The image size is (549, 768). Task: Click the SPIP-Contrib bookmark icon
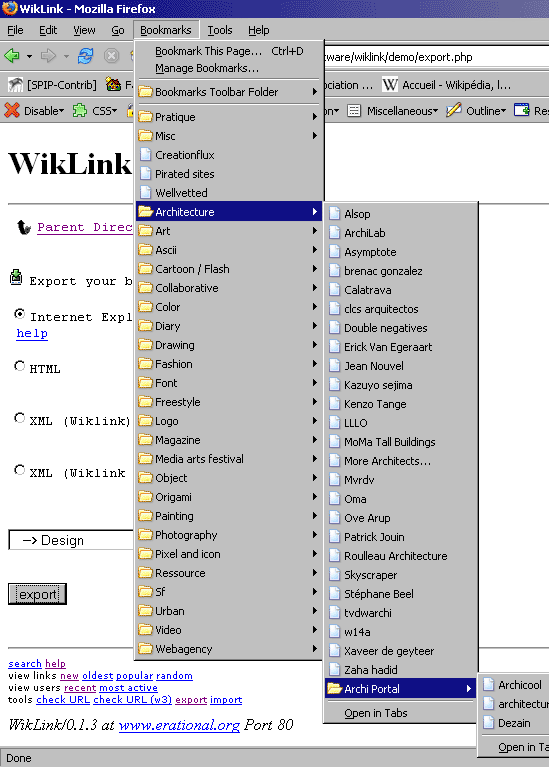point(15,85)
